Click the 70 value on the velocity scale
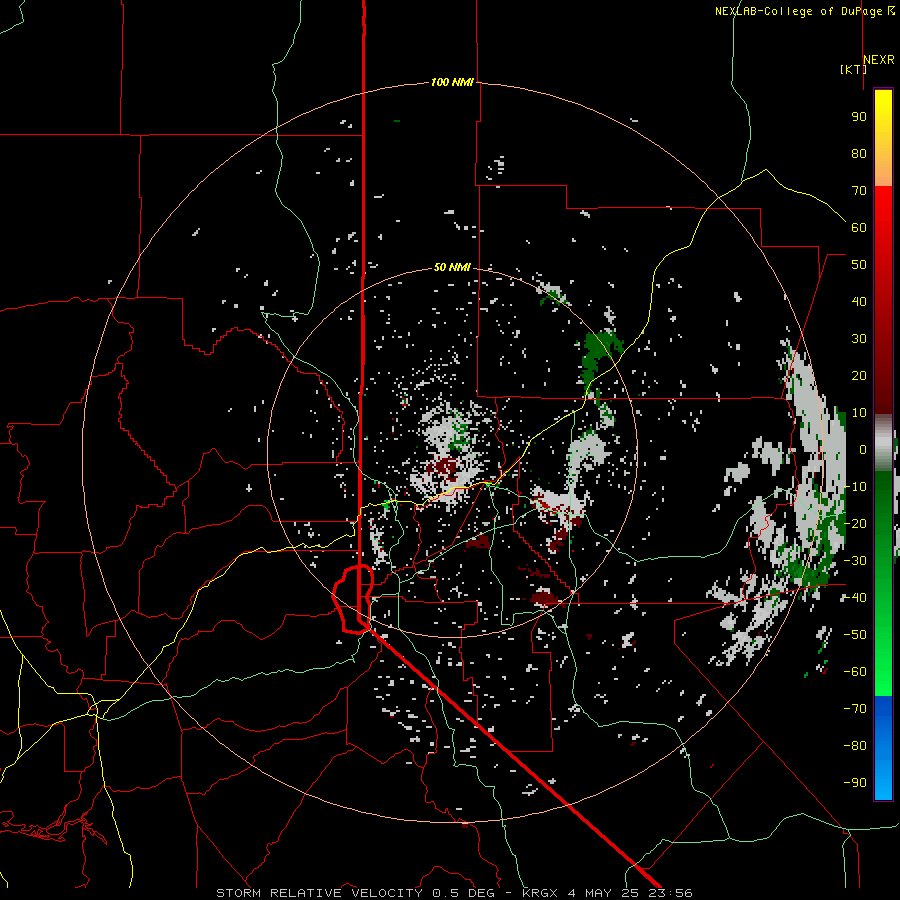This screenshot has width=900, height=900. click(859, 191)
